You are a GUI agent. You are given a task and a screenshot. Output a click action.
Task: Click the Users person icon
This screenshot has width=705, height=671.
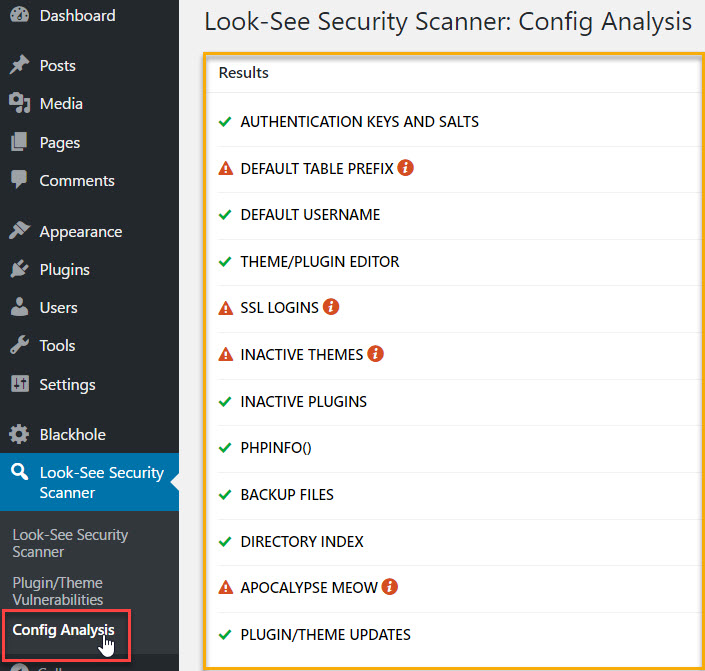coord(19,307)
